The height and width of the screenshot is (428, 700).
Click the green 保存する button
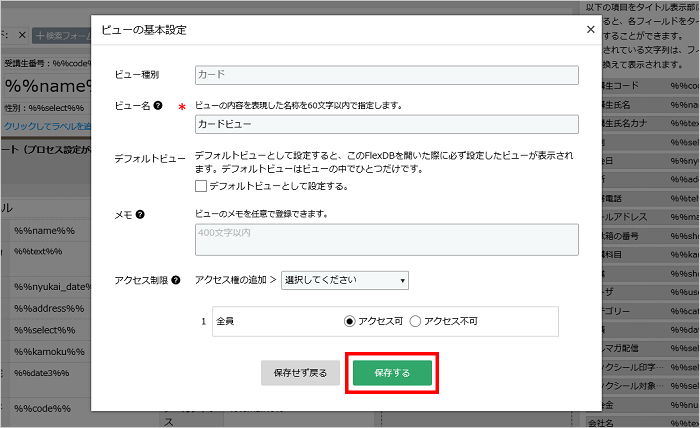point(392,373)
